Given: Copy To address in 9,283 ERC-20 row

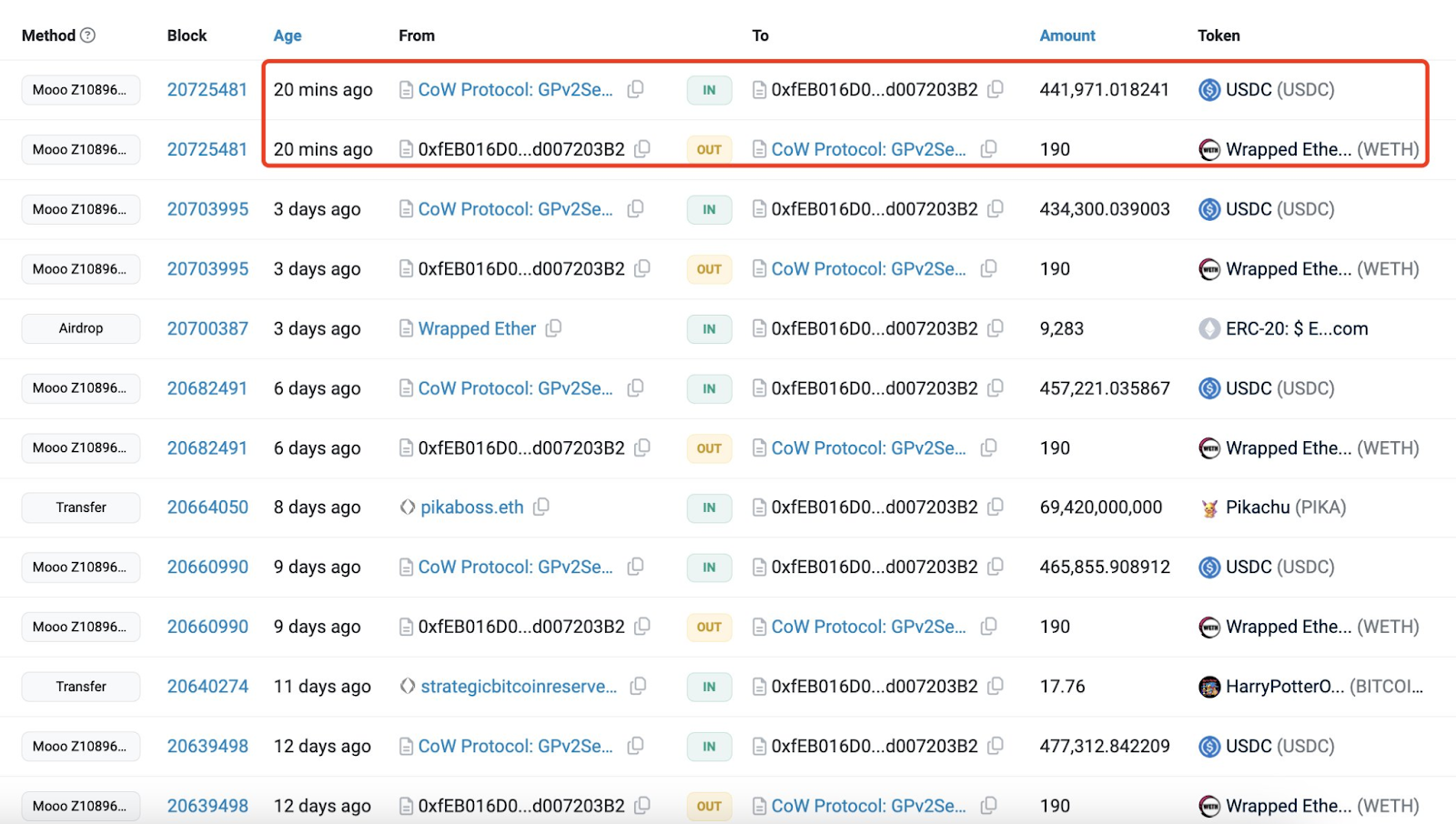Looking at the screenshot, I should pyautogui.click(x=996, y=327).
